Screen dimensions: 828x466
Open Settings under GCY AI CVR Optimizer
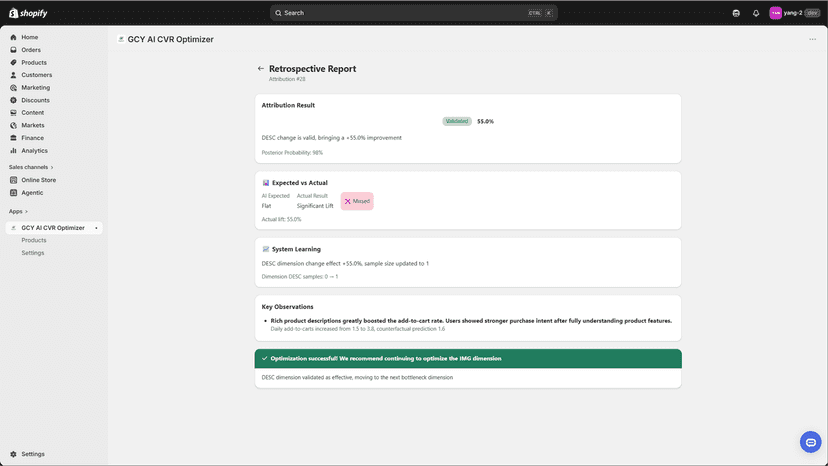(x=33, y=253)
